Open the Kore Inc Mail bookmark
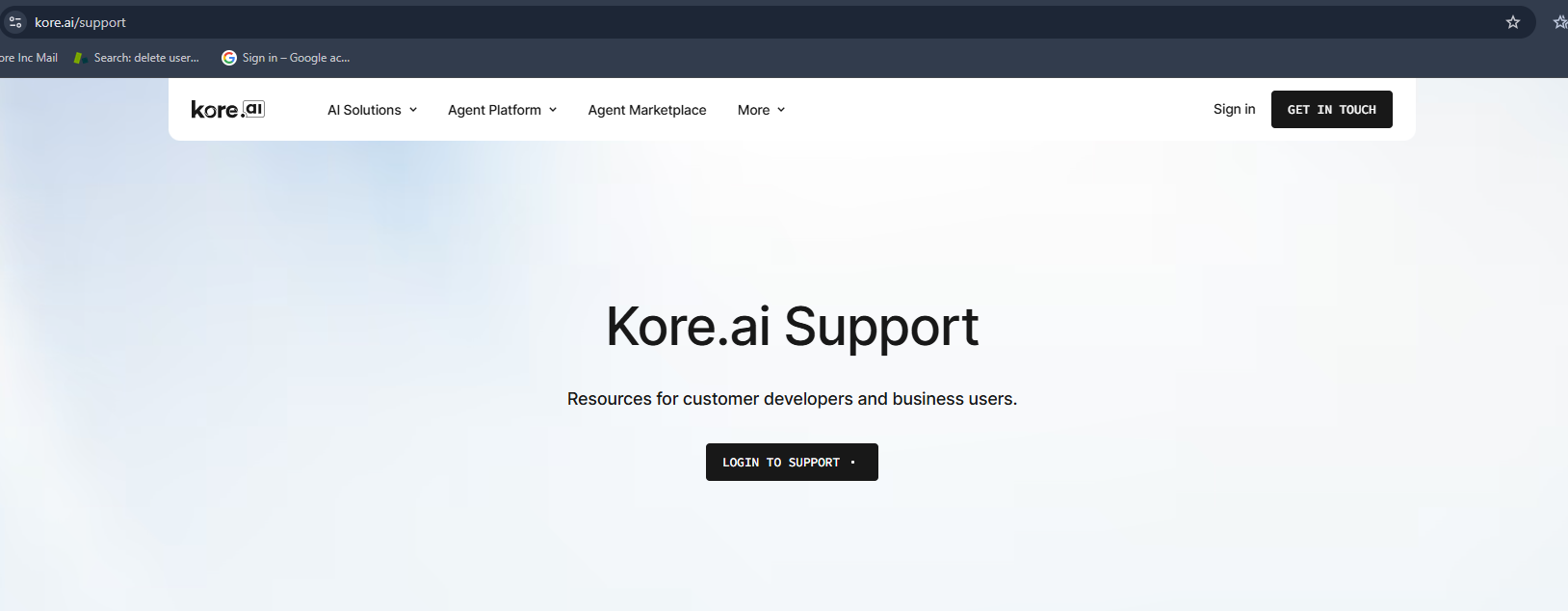 [x=29, y=58]
